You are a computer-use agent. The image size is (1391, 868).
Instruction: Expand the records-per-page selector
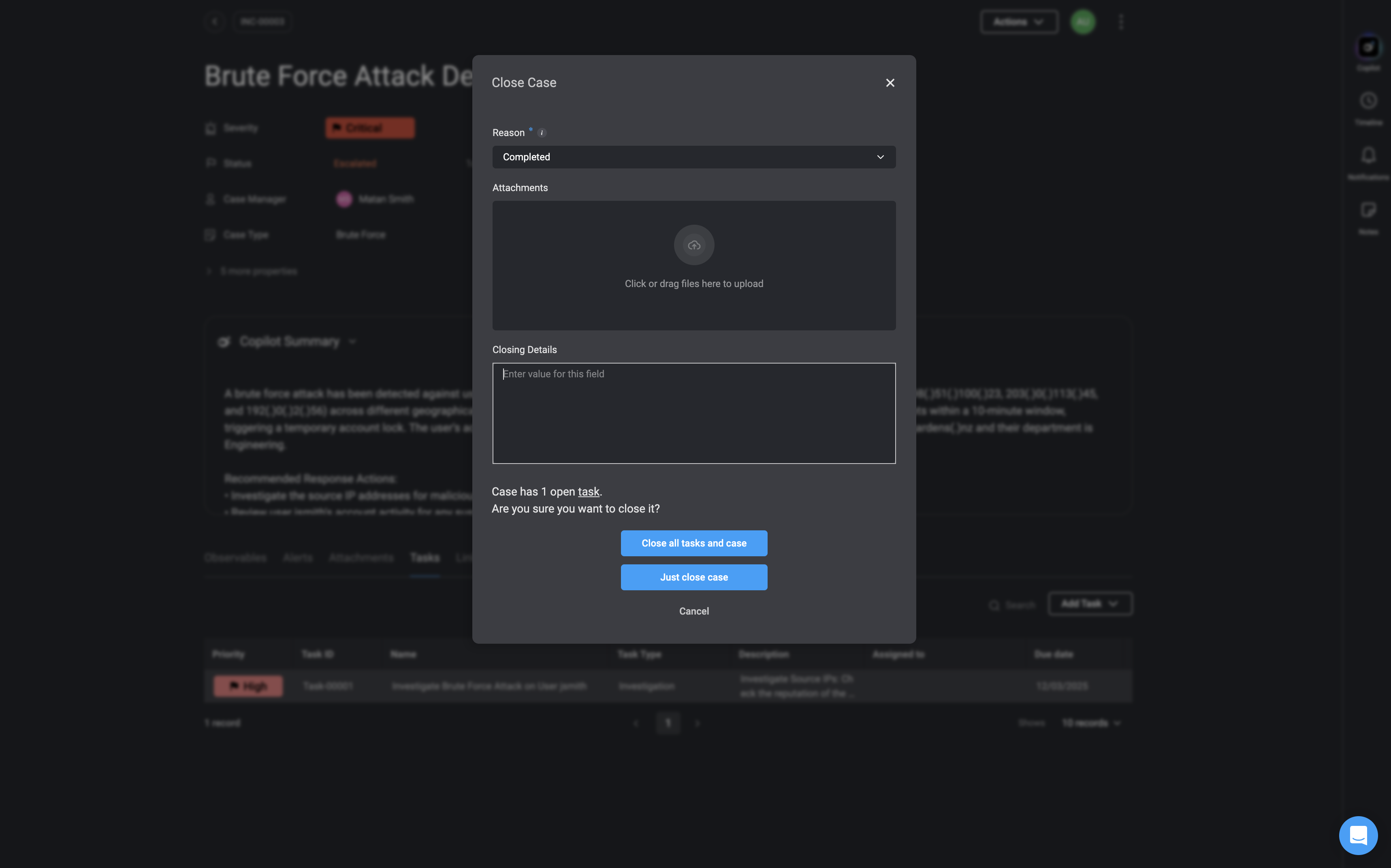pos(1090,723)
